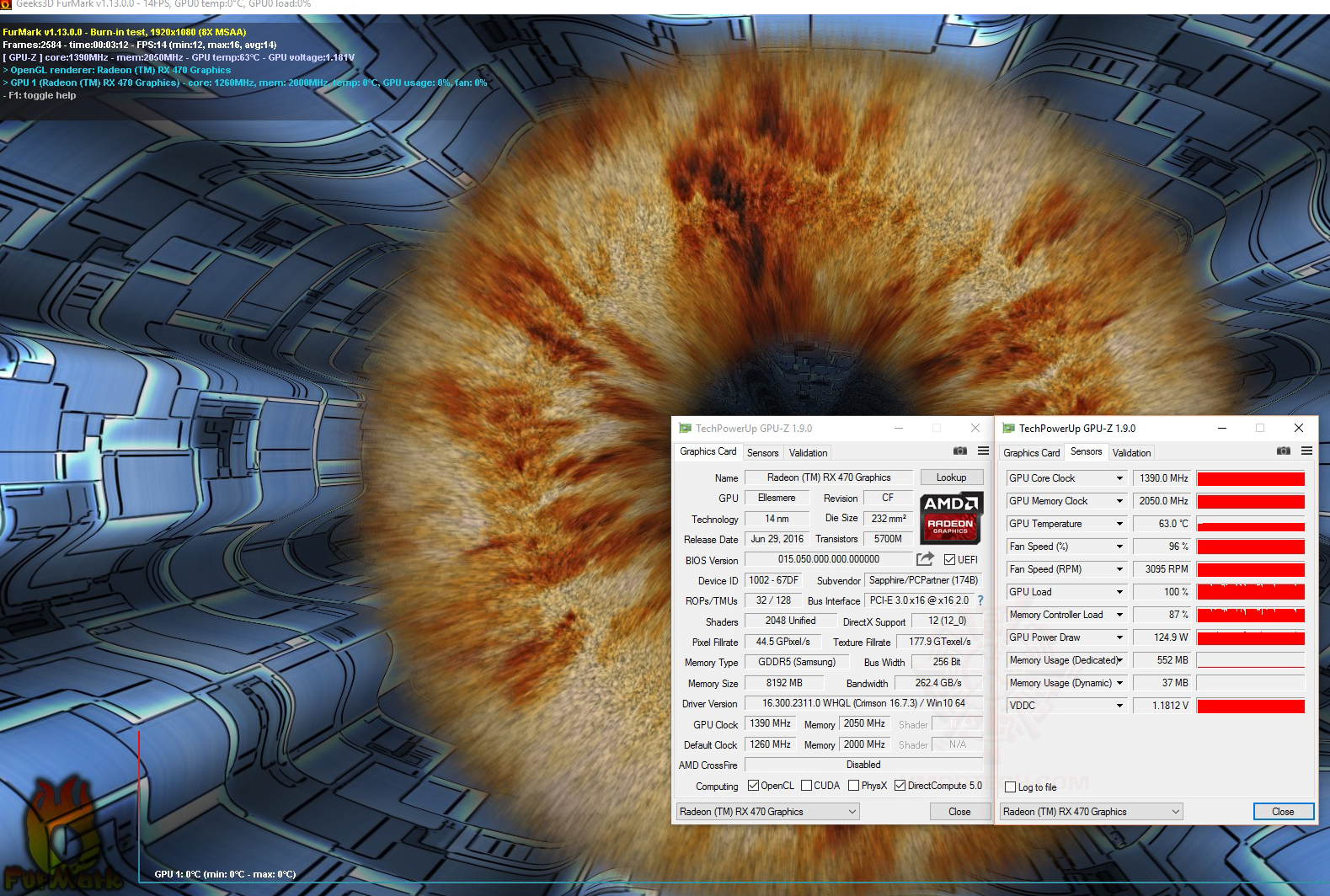
Task: Click the BIOS Version field
Action: pos(829,559)
